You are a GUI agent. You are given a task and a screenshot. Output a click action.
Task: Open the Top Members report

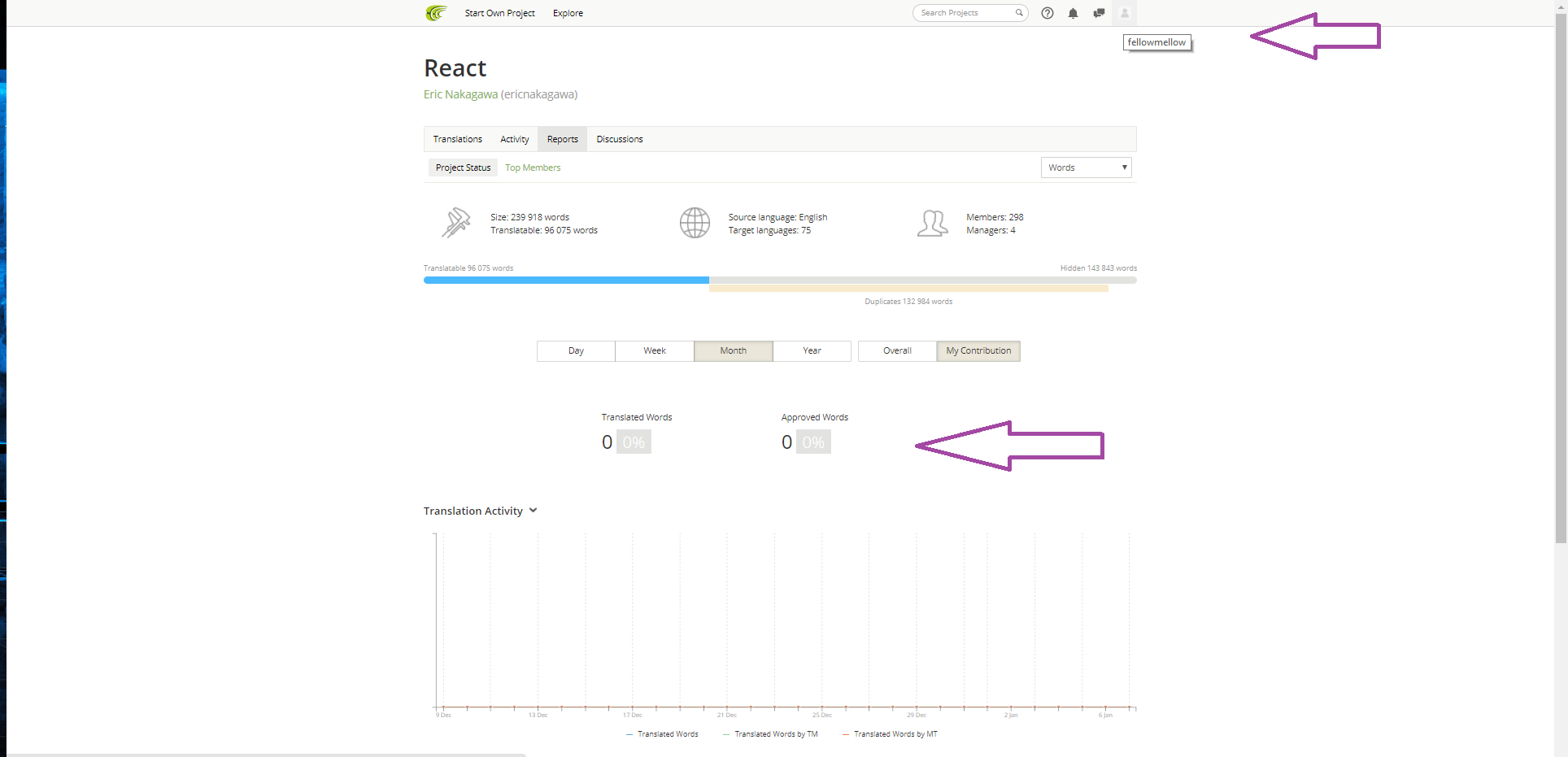click(533, 167)
